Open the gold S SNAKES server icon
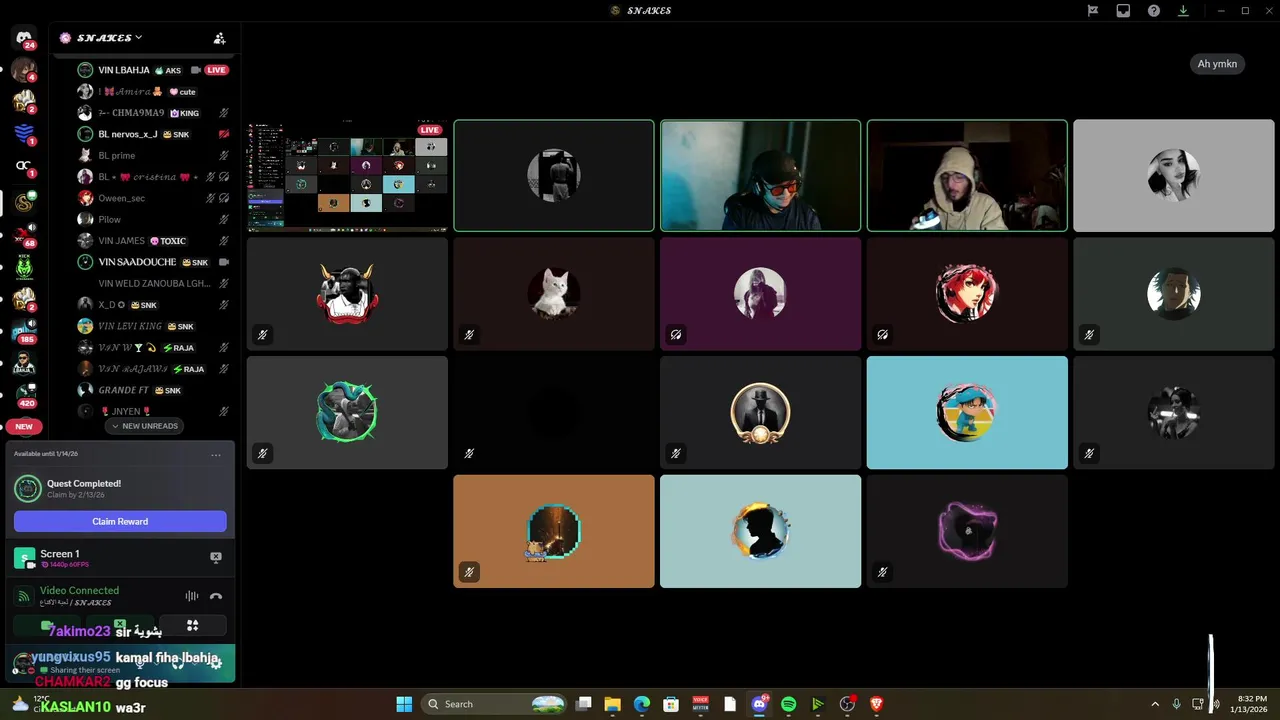1280x720 pixels. click(24, 203)
